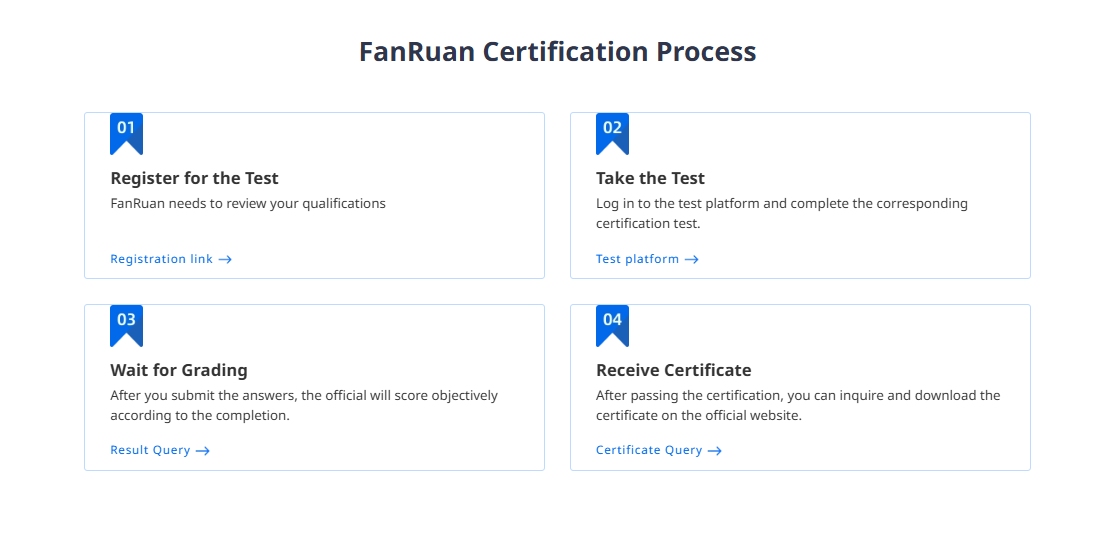Image resolution: width=1103 pixels, height=547 pixels.
Task: Click the 03 bookmark badge icon
Action: click(x=126, y=325)
